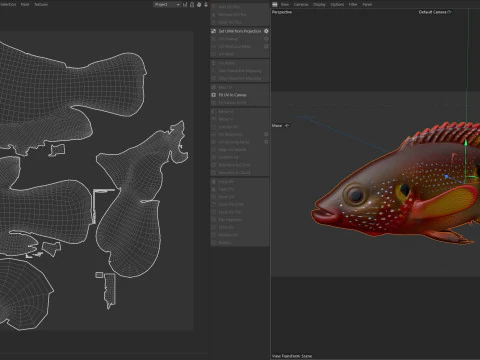Viewport: 480px width, 360px height.
Task: Open the Selection menu in UV editor
Action: 7,4
